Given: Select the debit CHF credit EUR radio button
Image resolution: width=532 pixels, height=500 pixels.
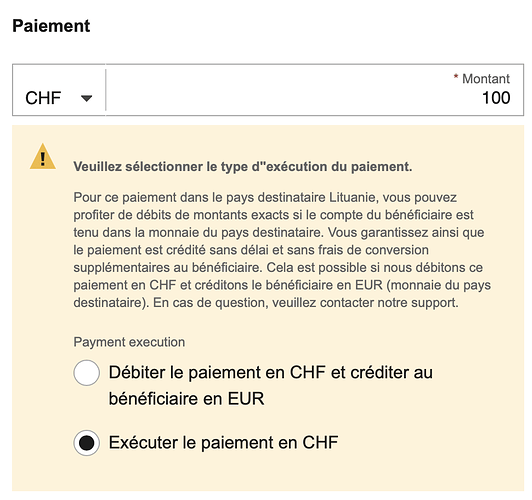Looking at the screenshot, I should (x=87, y=373).
